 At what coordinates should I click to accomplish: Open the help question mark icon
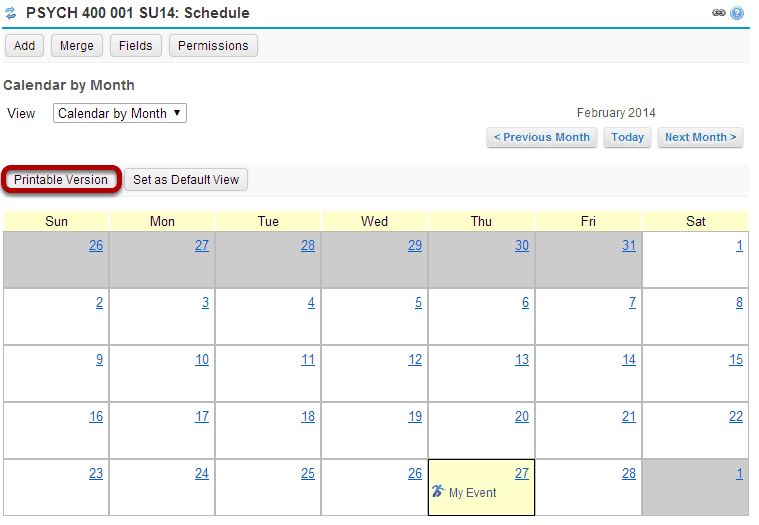[737, 13]
